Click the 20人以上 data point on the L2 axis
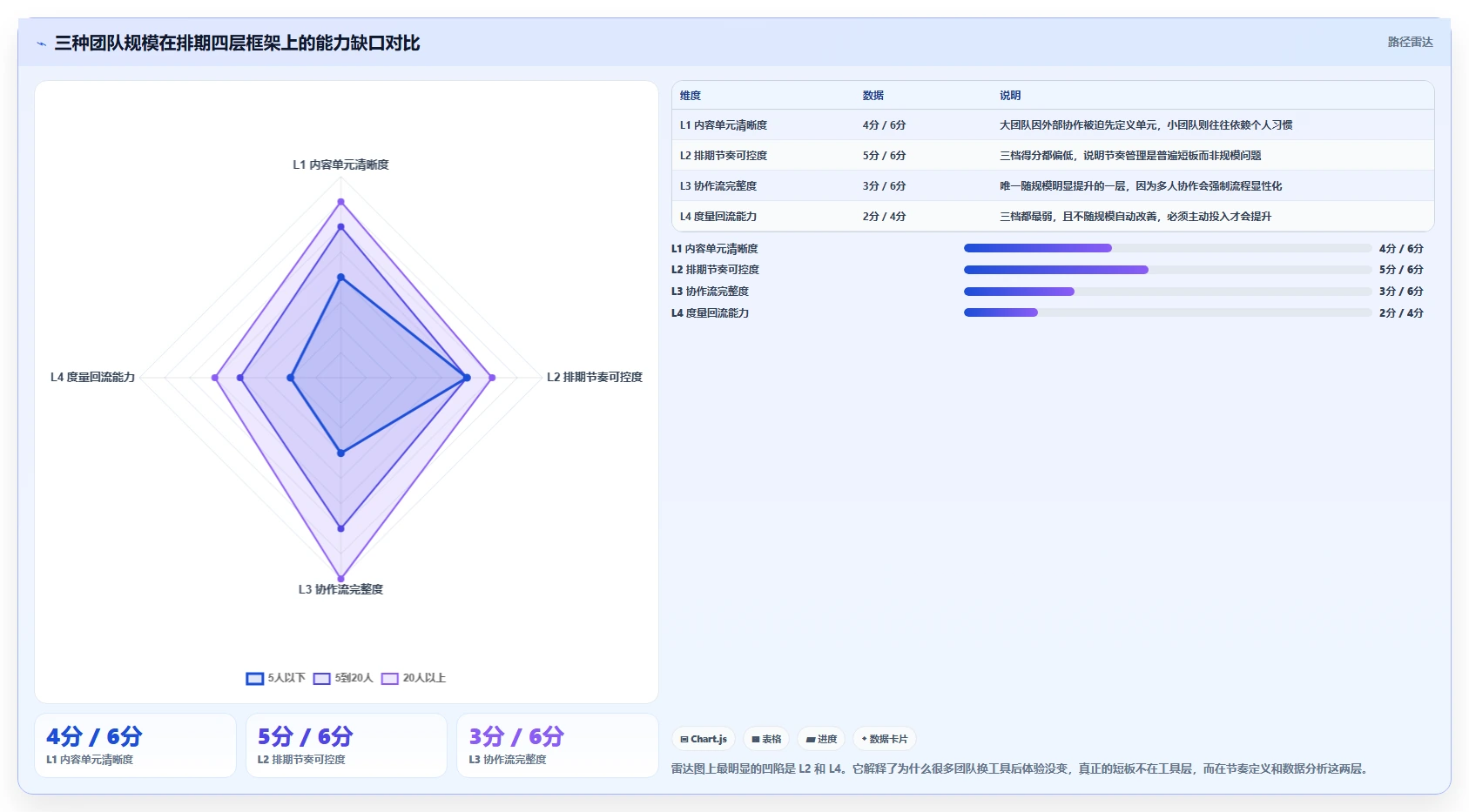This screenshot has width=1469, height=812. (492, 378)
